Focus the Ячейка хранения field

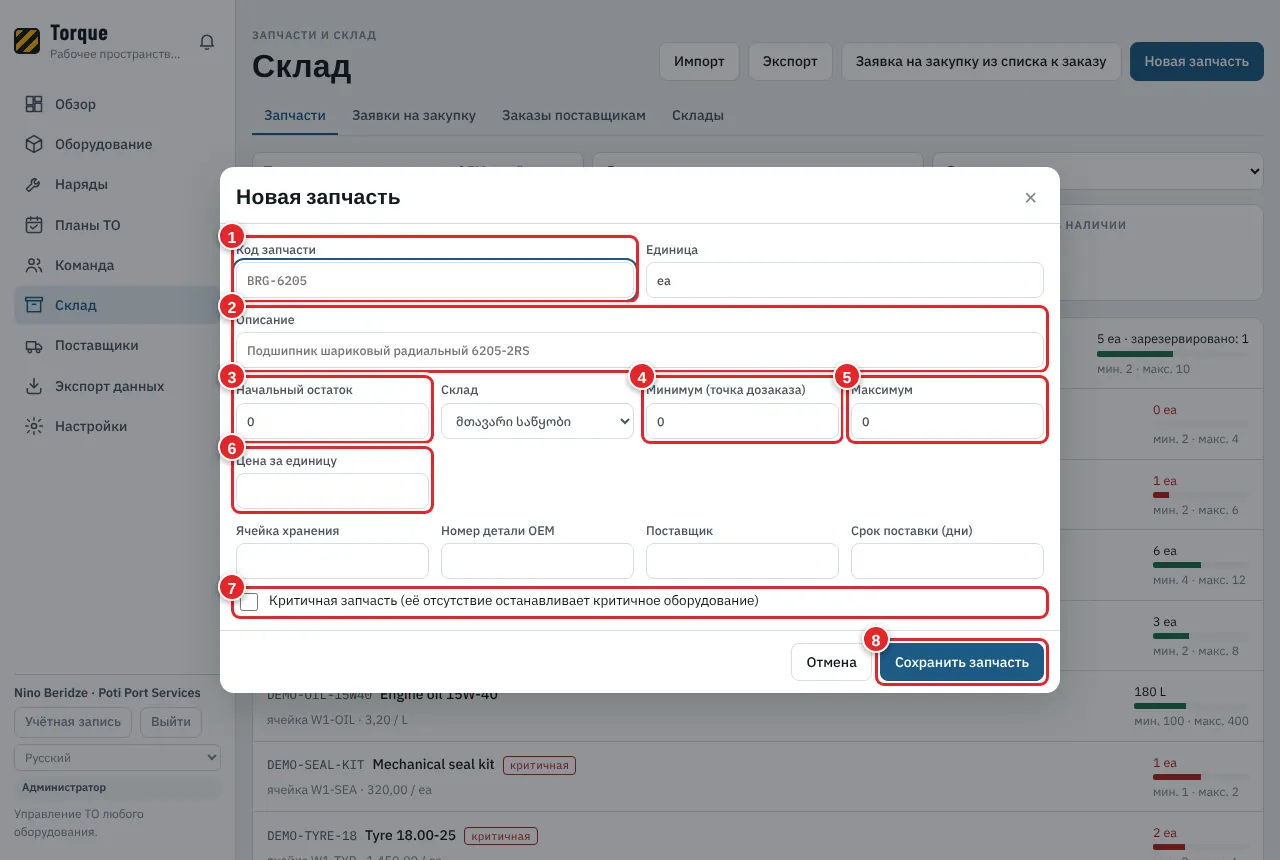pyautogui.click(x=332, y=561)
